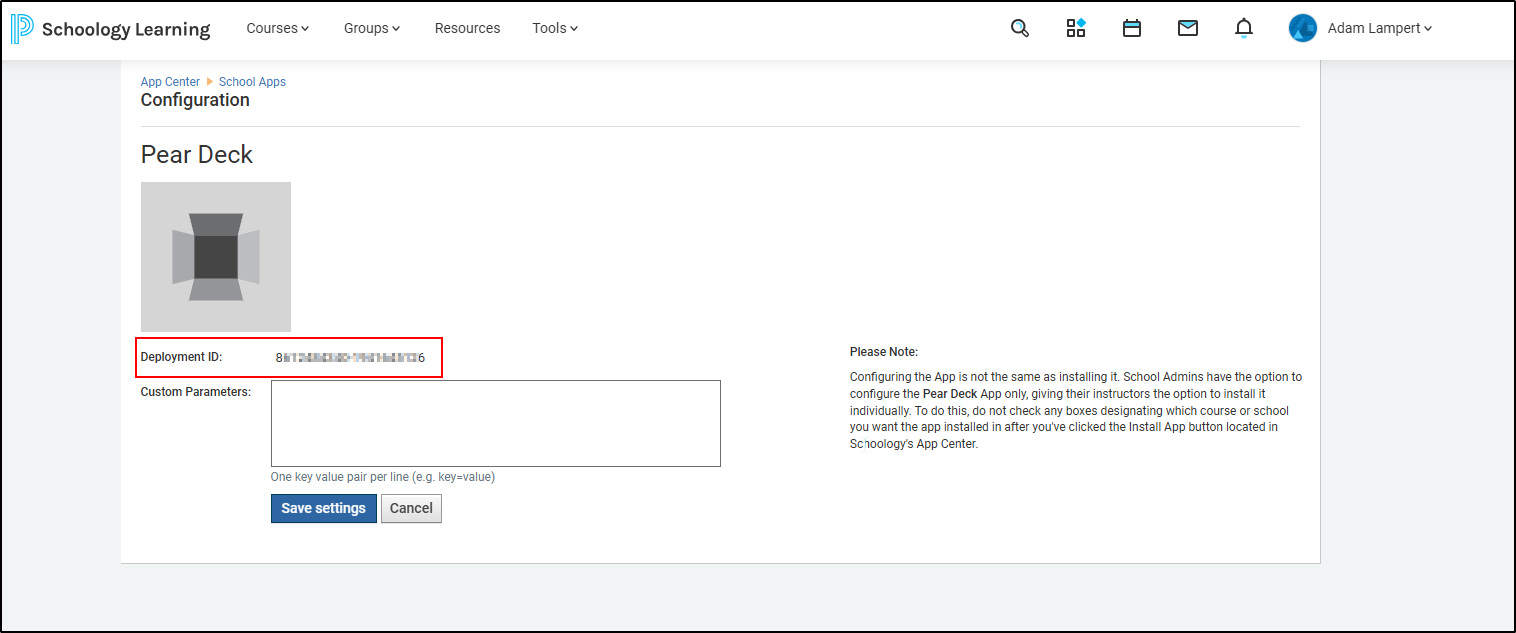Open the messages envelope icon
The width and height of the screenshot is (1516, 633).
click(x=1188, y=29)
